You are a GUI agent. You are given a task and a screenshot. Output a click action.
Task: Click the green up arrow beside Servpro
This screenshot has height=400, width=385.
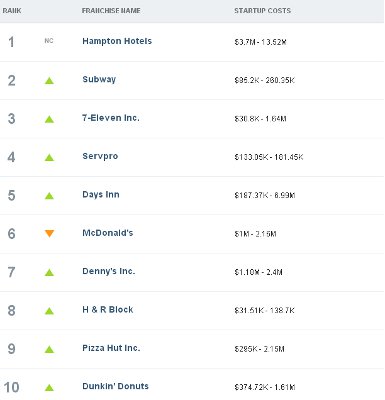coord(49,157)
